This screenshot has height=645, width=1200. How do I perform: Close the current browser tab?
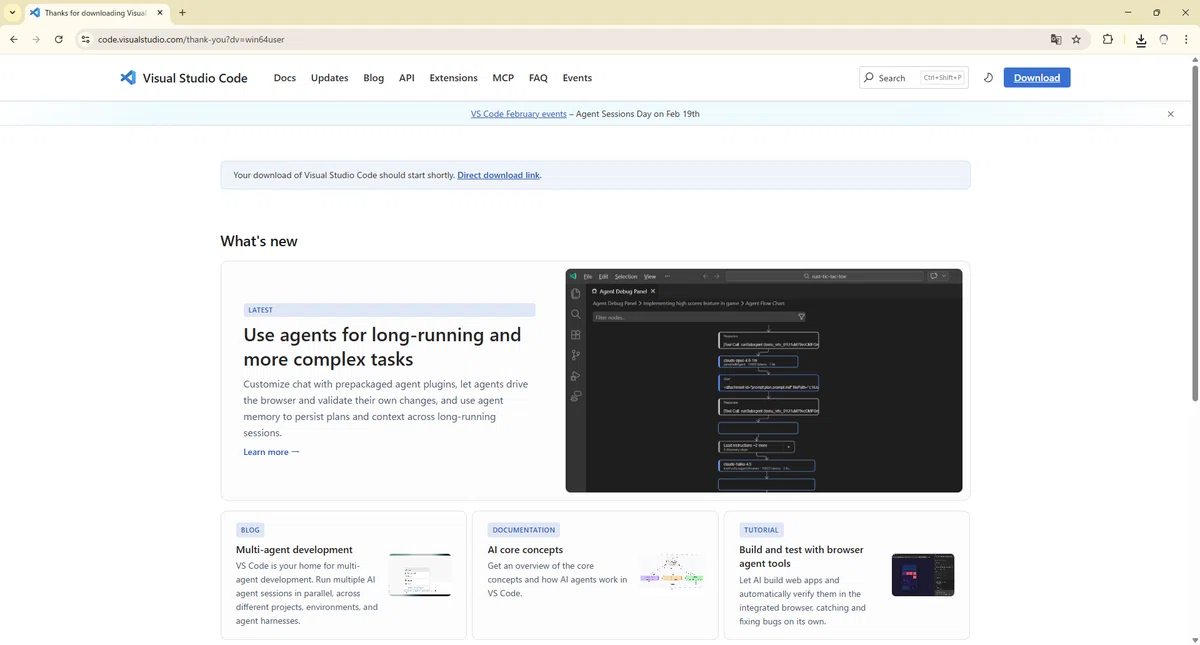pos(160,13)
